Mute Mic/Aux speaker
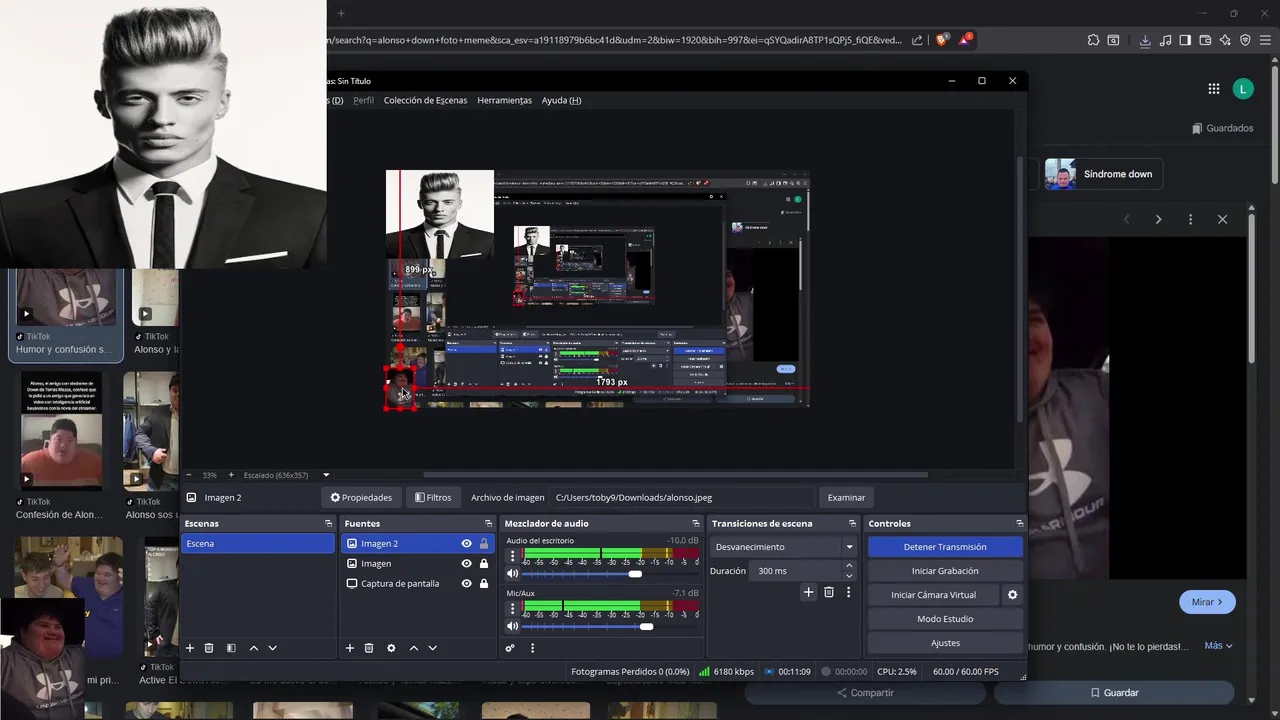Image resolution: width=1280 pixels, height=720 pixels. coord(513,626)
